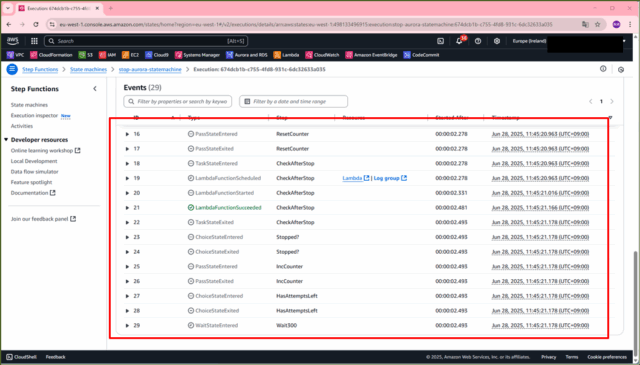This screenshot has height=365, width=640.
Task: Open the browser tab search dropdown
Action: click(7, 8)
